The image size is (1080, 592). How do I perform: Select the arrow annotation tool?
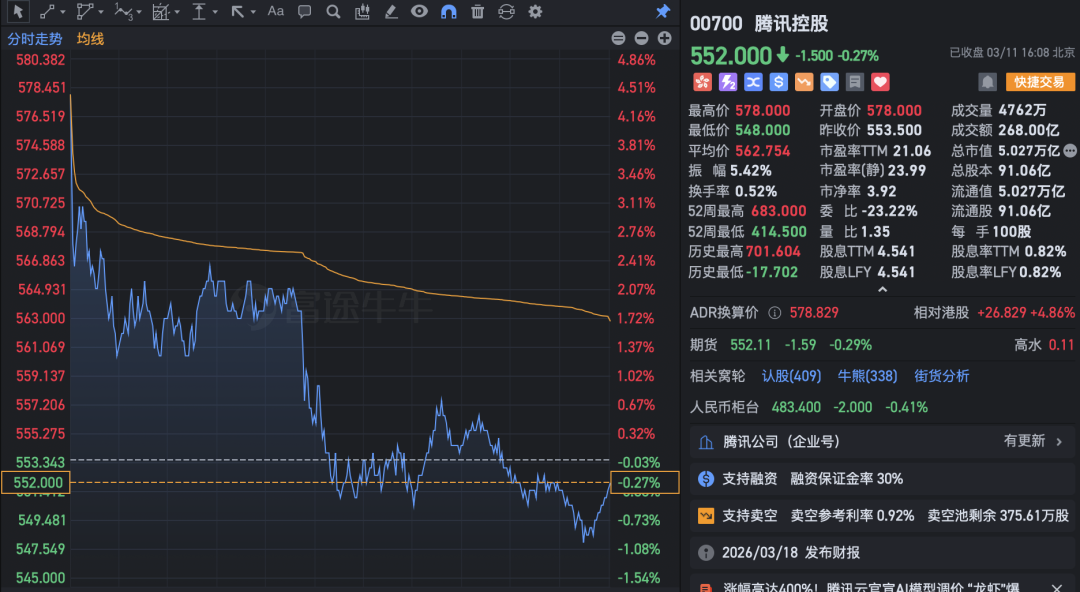(237, 12)
